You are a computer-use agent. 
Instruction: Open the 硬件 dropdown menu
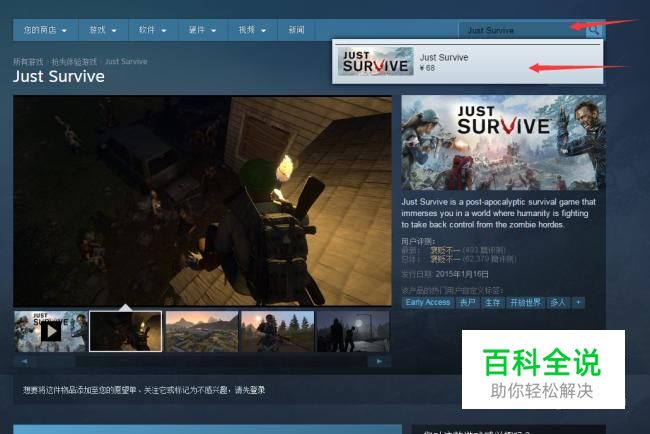202,30
